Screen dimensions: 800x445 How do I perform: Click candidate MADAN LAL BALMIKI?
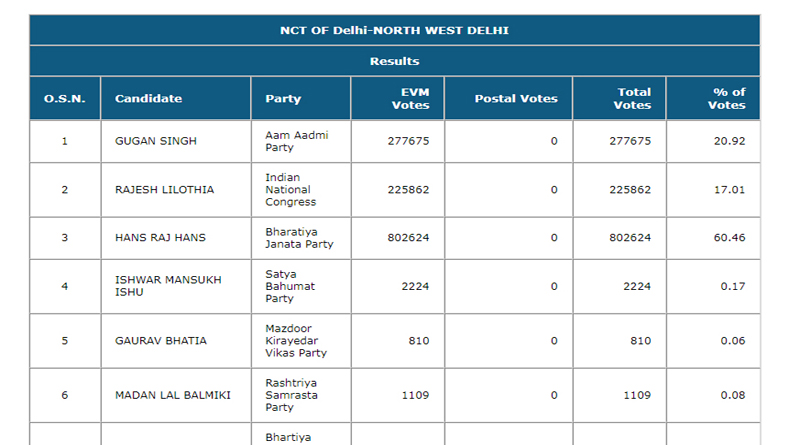[173, 395]
